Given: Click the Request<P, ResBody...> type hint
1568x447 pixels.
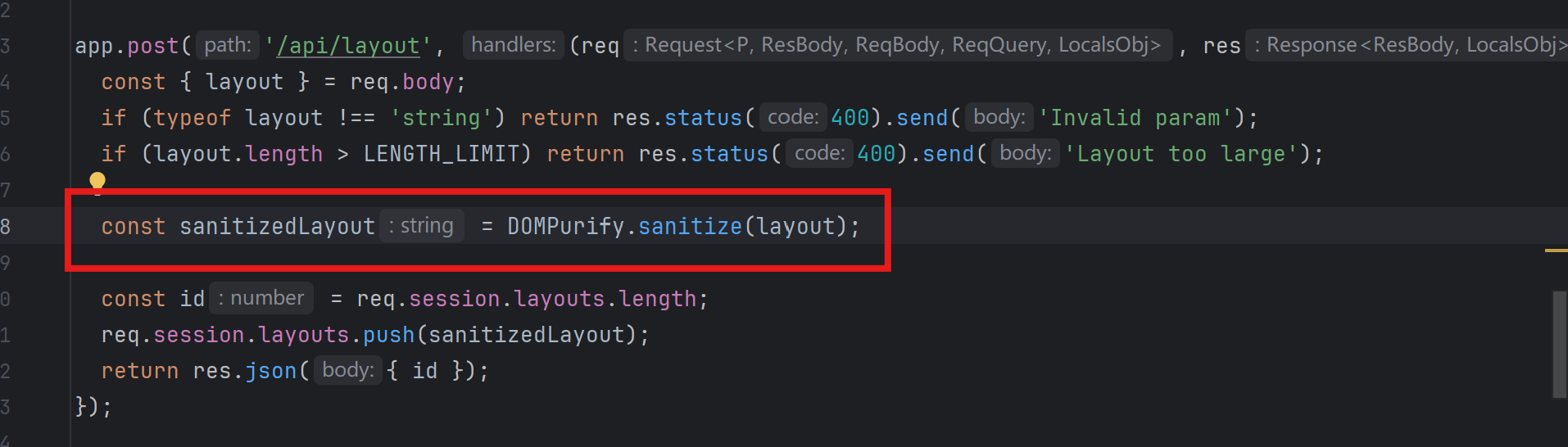Looking at the screenshot, I should click(x=898, y=45).
